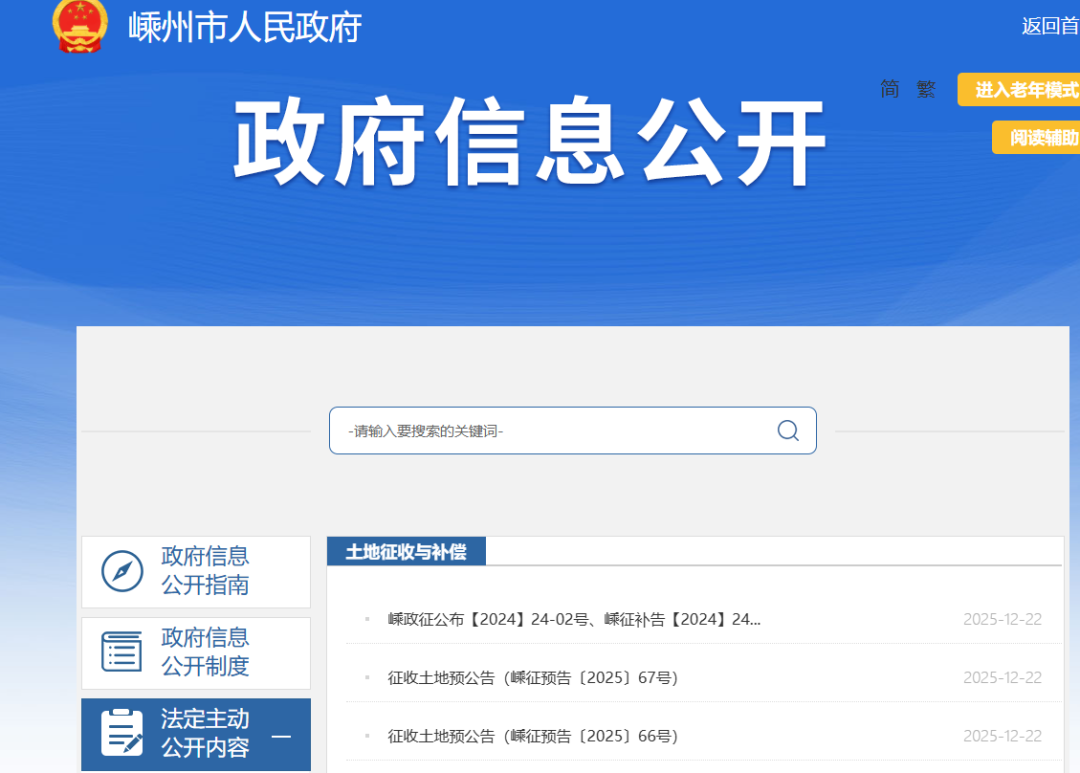Image resolution: width=1080 pixels, height=773 pixels.
Task: Open the 政府信息公开制度 menu label
Action: (205, 652)
